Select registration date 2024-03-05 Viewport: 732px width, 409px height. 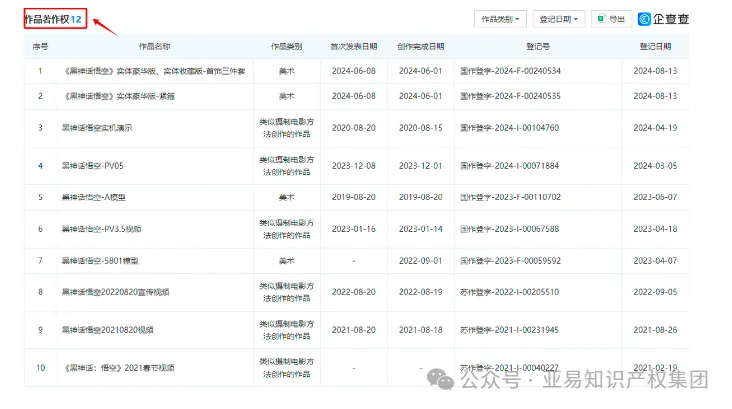point(655,166)
